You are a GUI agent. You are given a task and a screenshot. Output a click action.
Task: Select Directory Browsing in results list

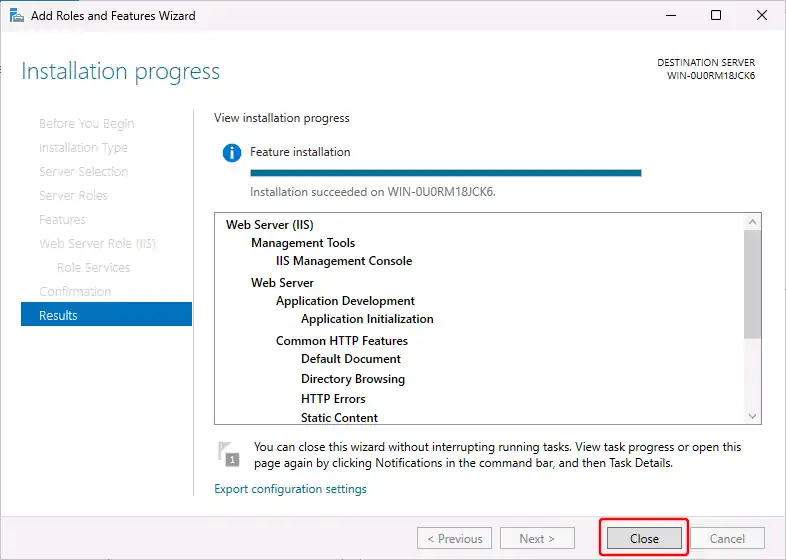(x=353, y=379)
